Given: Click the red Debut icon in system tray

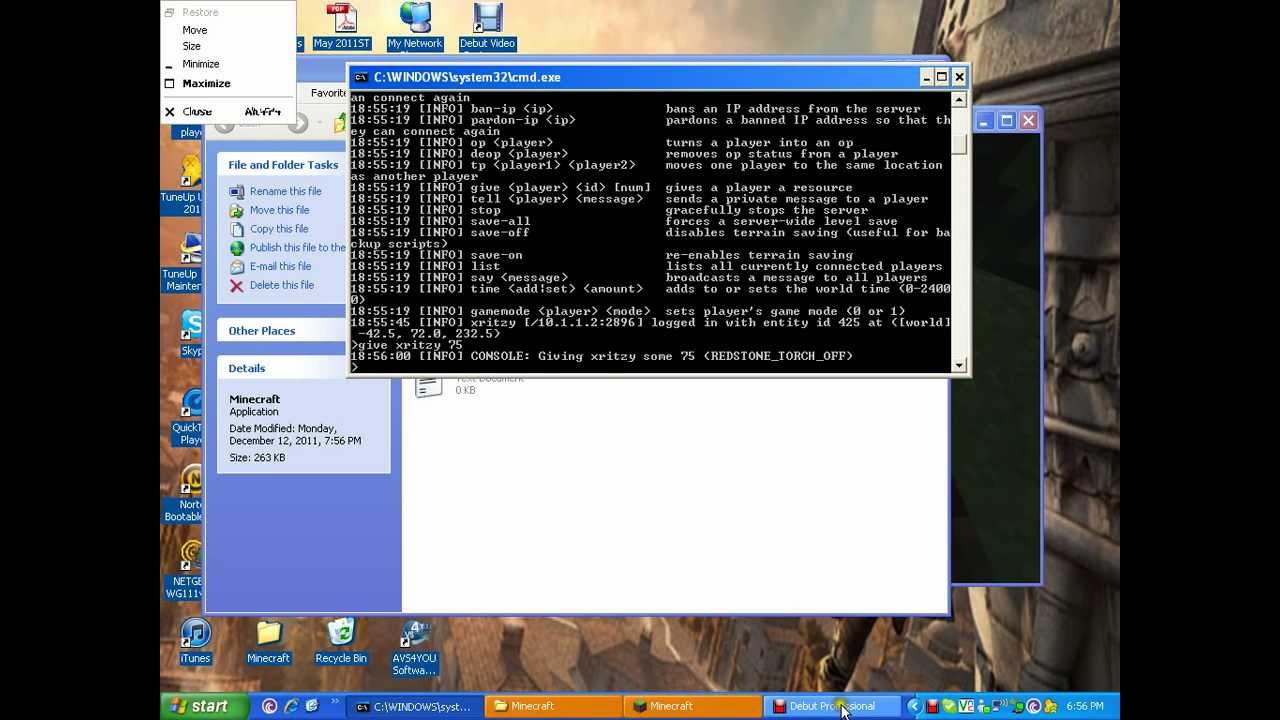Looking at the screenshot, I should 932,706.
